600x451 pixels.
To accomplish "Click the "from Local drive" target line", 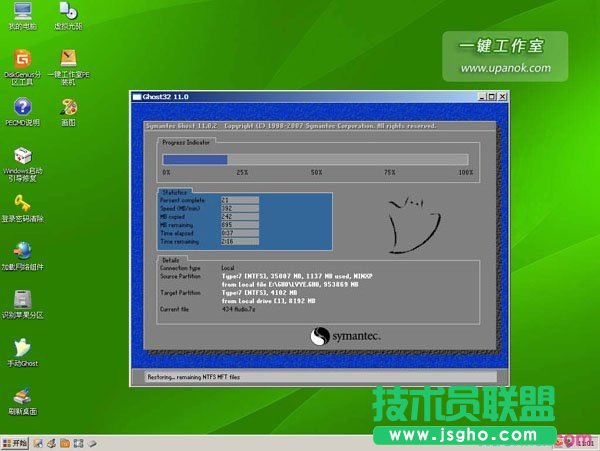I will (x=269, y=301).
